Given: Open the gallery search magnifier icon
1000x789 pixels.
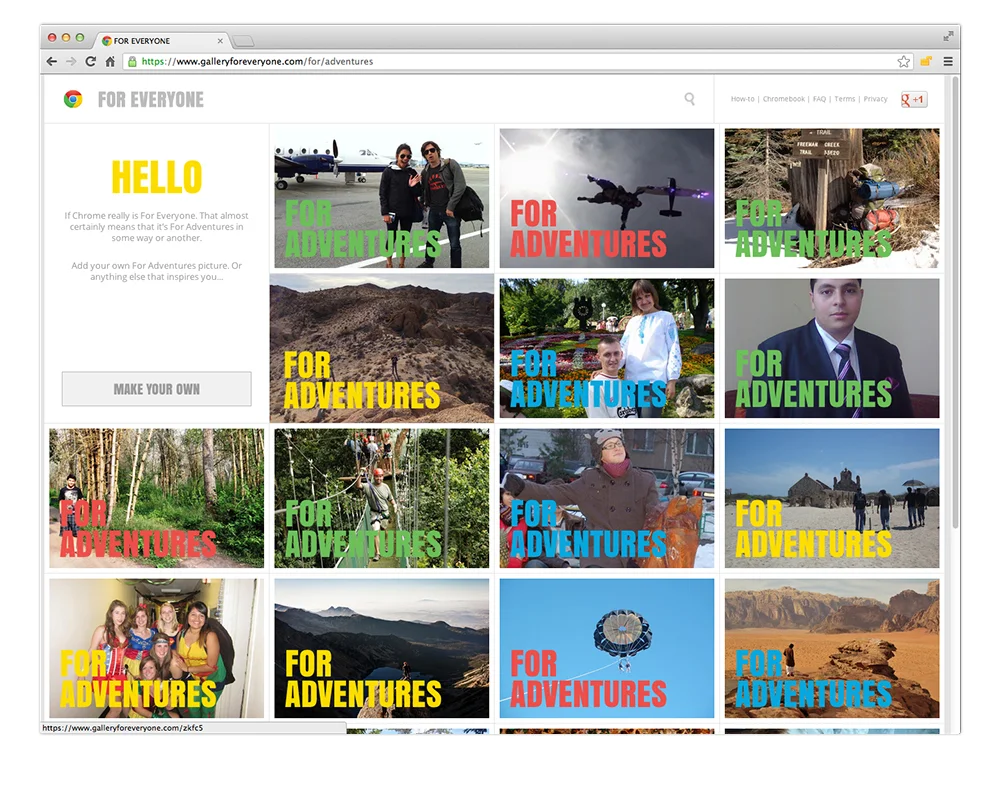Looking at the screenshot, I should coord(689,99).
